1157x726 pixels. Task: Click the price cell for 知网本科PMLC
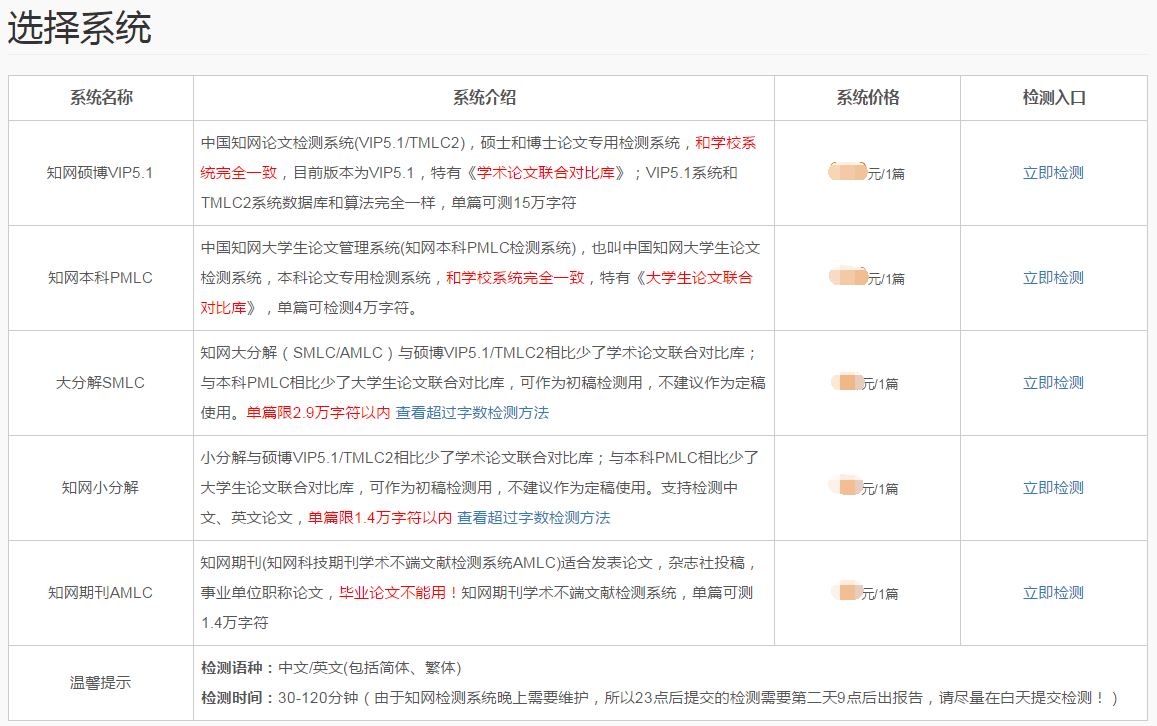tap(867, 277)
